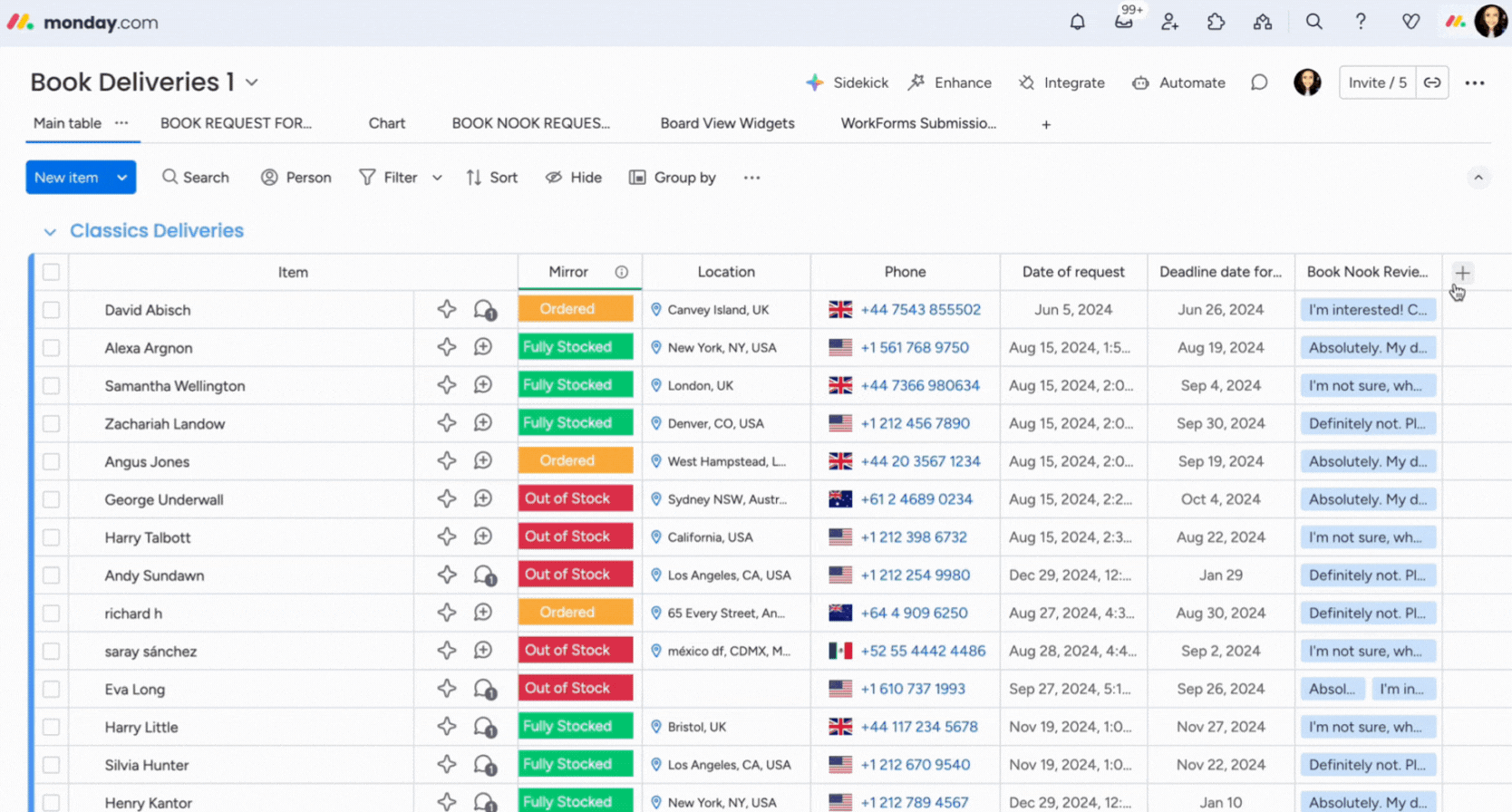Open the help question mark
The width and height of the screenshot is (1512, 812).
coord(1361,22)
